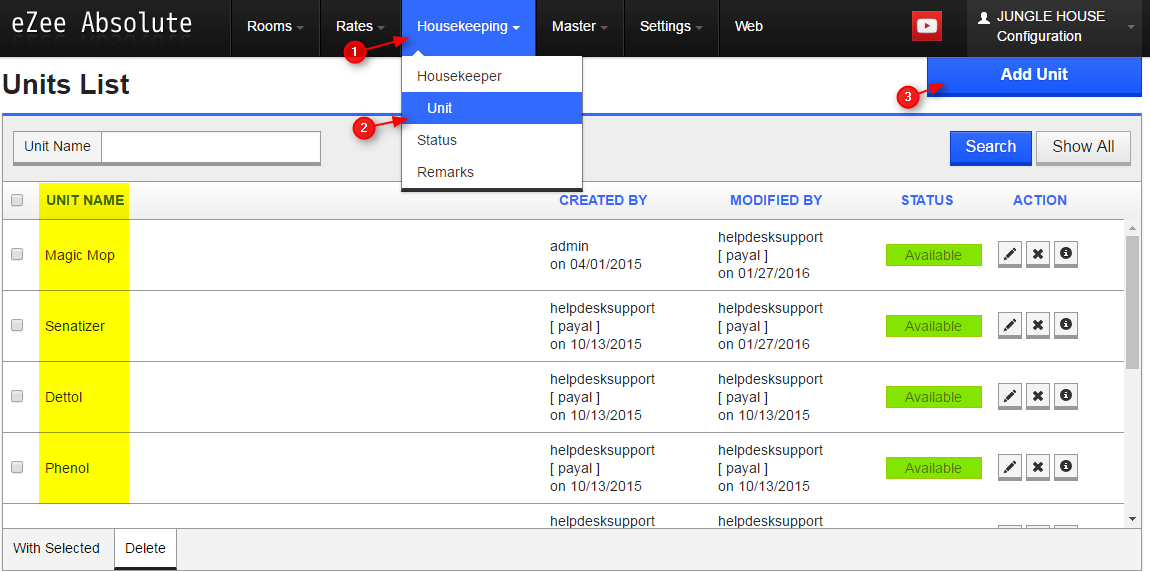Check the Senatizer row checkbox

17,325
